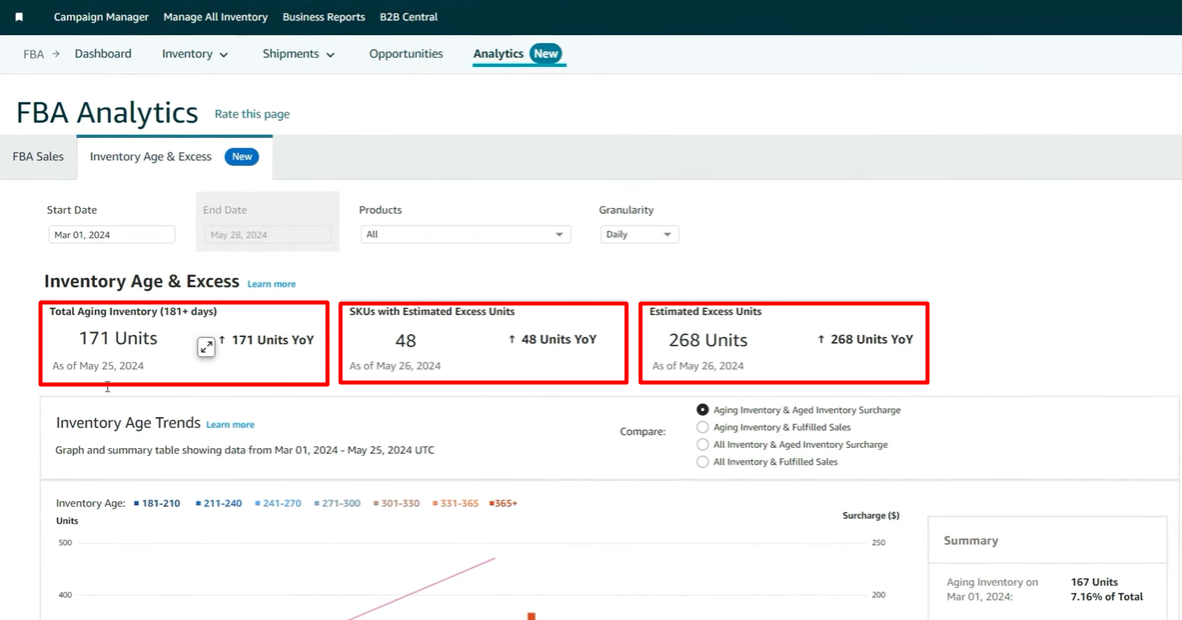Click the 271-300 legend entry
Screen dimensions: 1182x620
click(337, 503)
